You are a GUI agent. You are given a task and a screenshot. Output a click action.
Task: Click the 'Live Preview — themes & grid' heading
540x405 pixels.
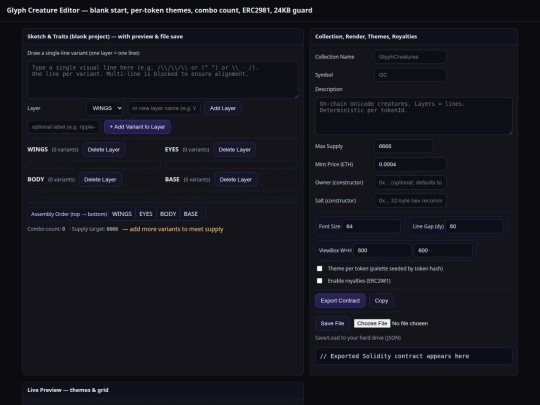coord(68,390)
